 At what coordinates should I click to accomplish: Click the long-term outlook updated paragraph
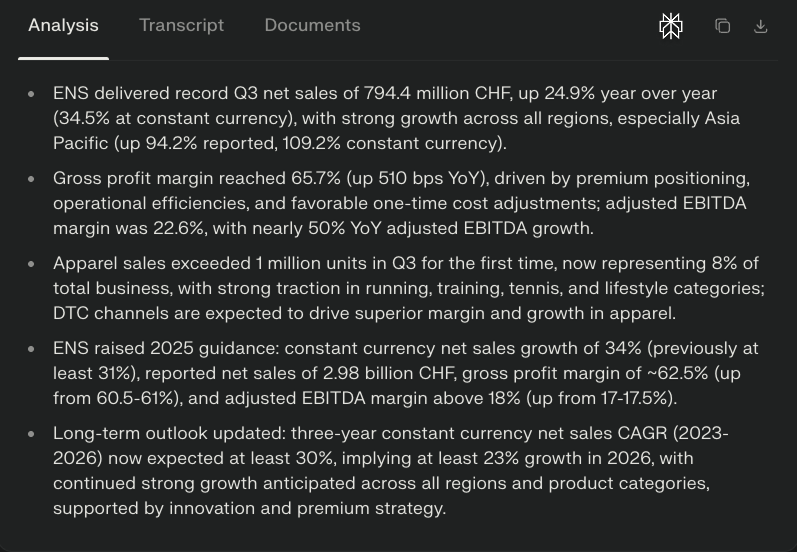[390, 433]
